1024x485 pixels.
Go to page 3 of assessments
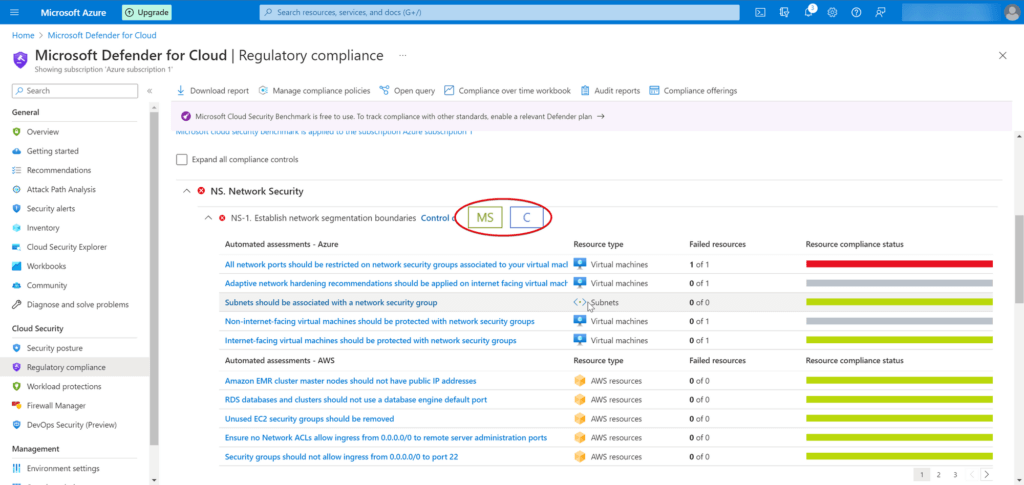tap(955, 475)
